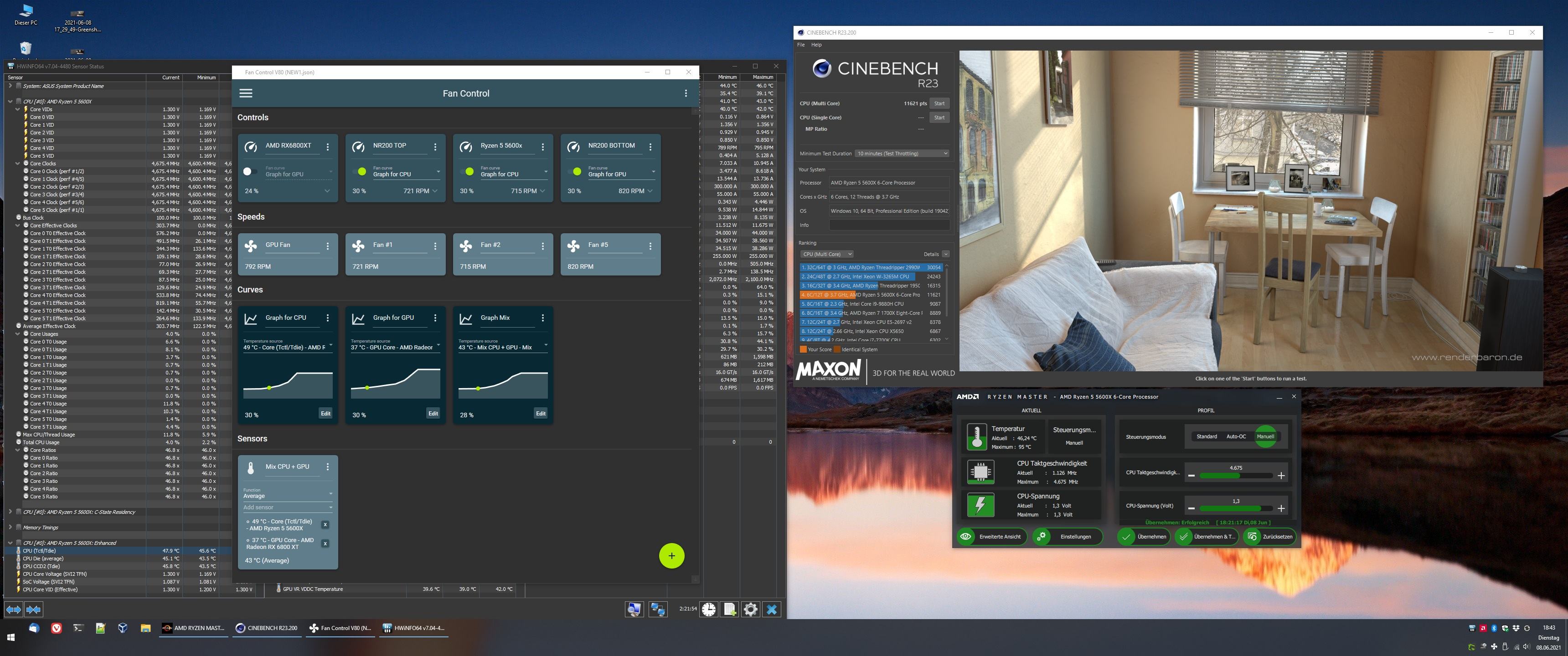Click HWiNFO expand columns arrows icon
1568x656 pixels.
(14, 609)
